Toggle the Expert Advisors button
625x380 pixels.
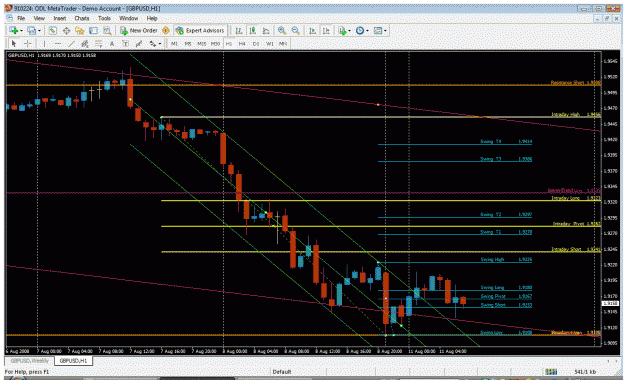(200, 31)
